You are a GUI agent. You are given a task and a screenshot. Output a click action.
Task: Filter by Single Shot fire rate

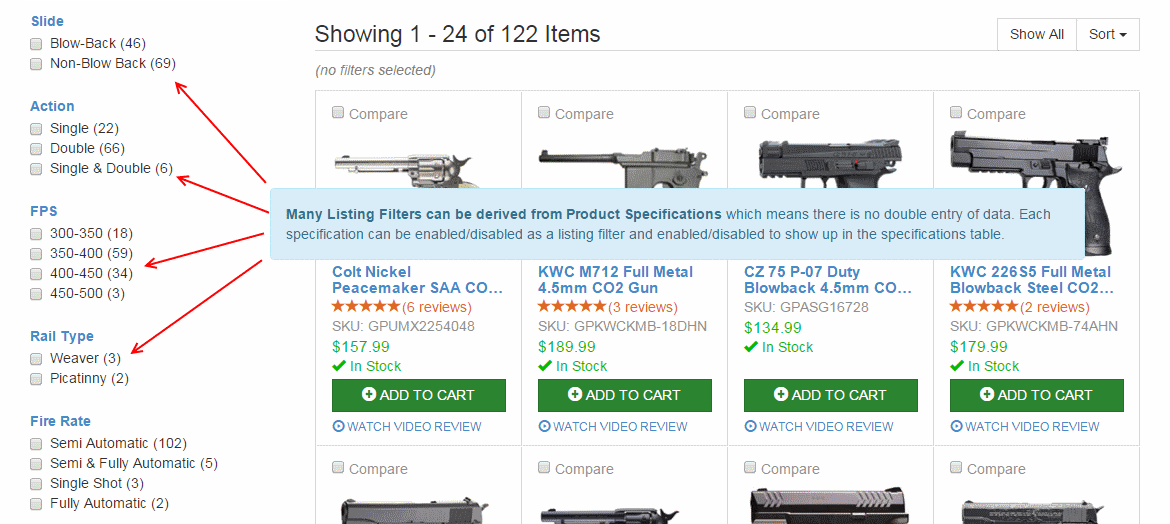36,484
